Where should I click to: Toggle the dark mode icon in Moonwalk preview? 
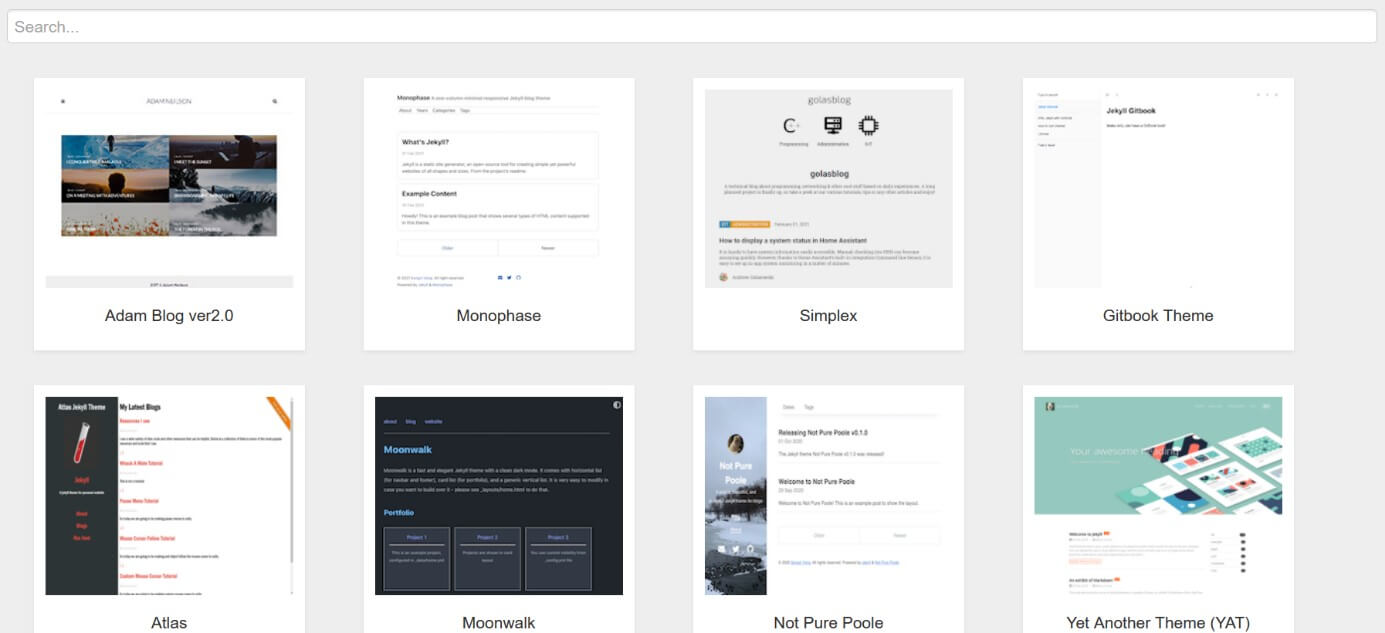(x=617, y=405)
